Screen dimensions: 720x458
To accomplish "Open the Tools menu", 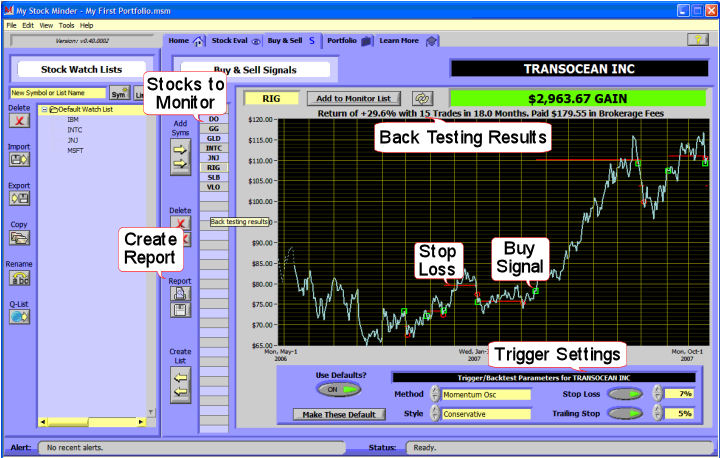I will coord(66,25).
